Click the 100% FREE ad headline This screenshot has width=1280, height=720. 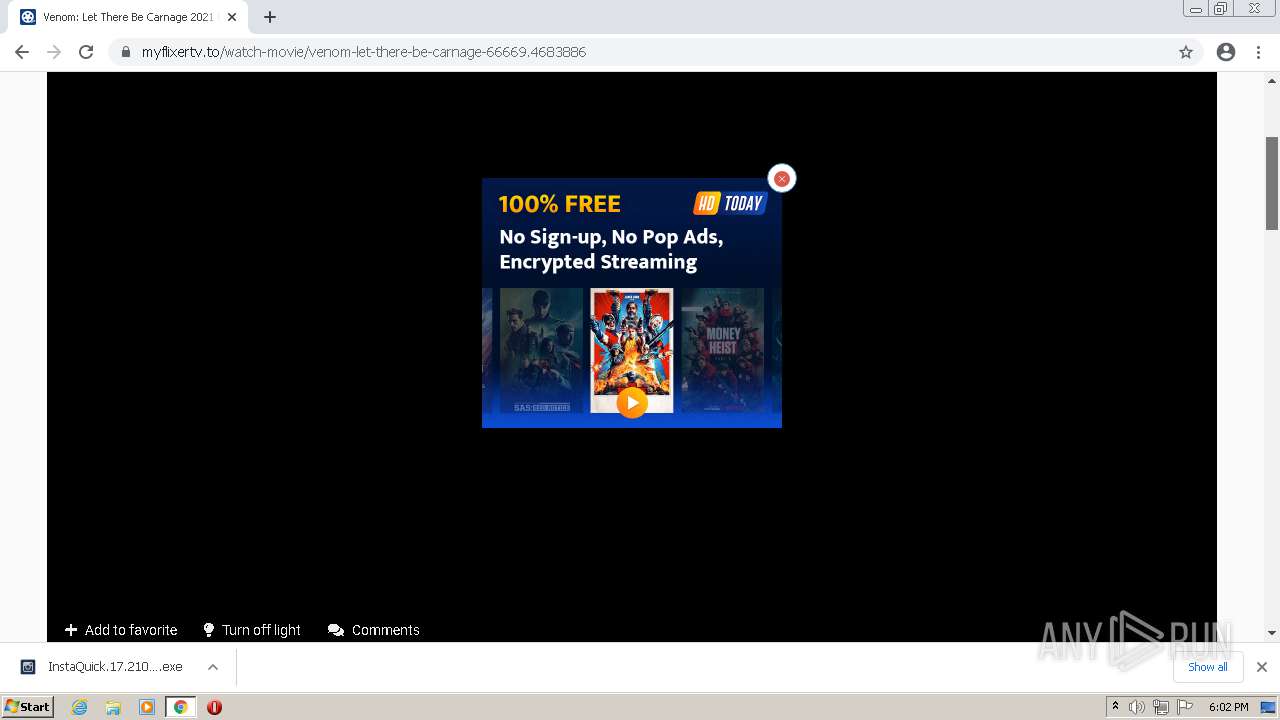coord(559,204)
